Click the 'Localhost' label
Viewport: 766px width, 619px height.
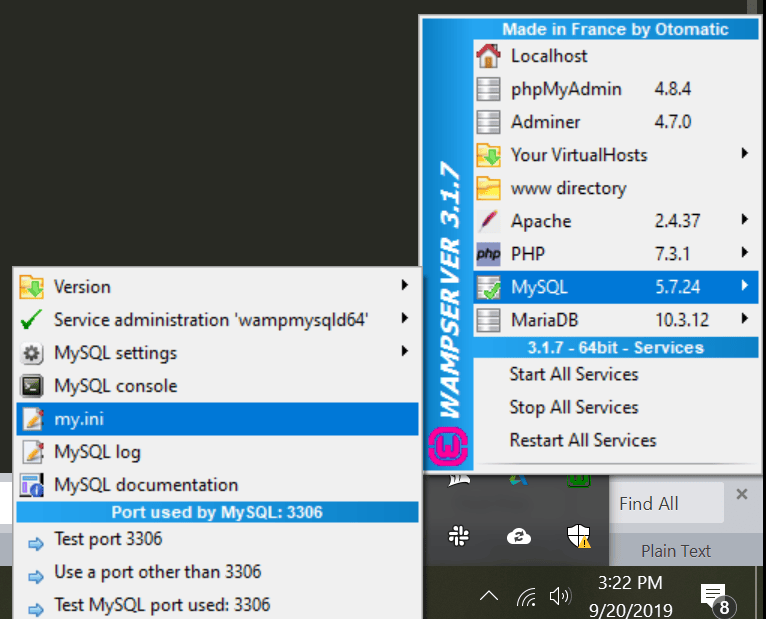coord(549,56)
